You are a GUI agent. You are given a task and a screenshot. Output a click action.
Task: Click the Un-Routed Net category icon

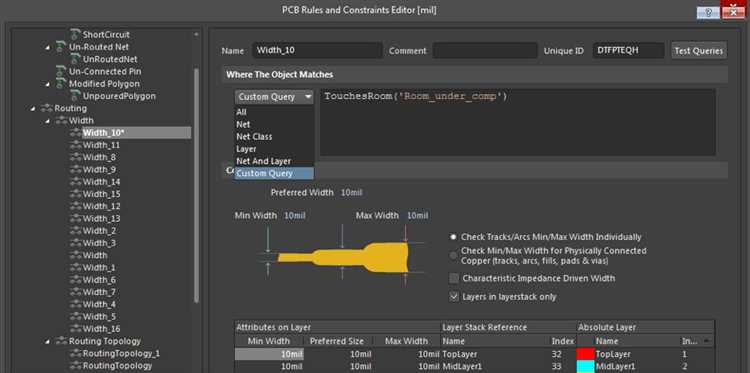(x=61, y=47)
